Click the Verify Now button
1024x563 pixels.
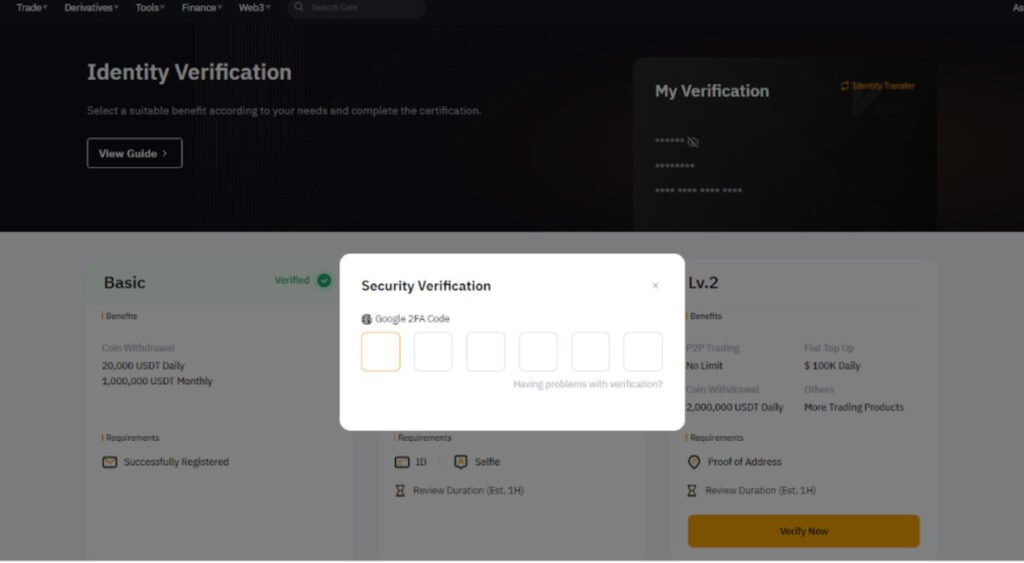[x=803, y=531]
